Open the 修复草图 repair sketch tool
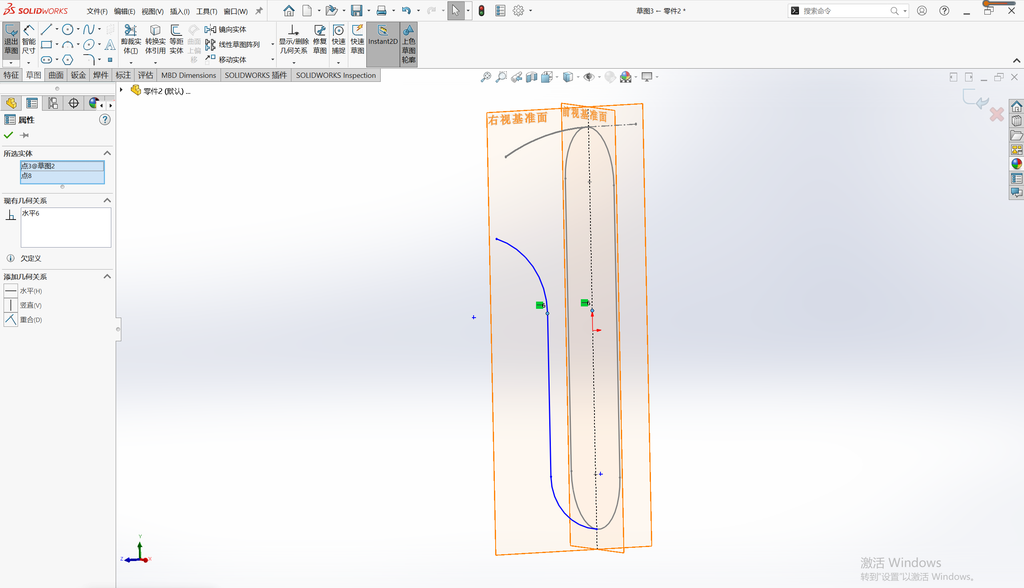The image size is (1024, 588). click(x=319, y=39)
